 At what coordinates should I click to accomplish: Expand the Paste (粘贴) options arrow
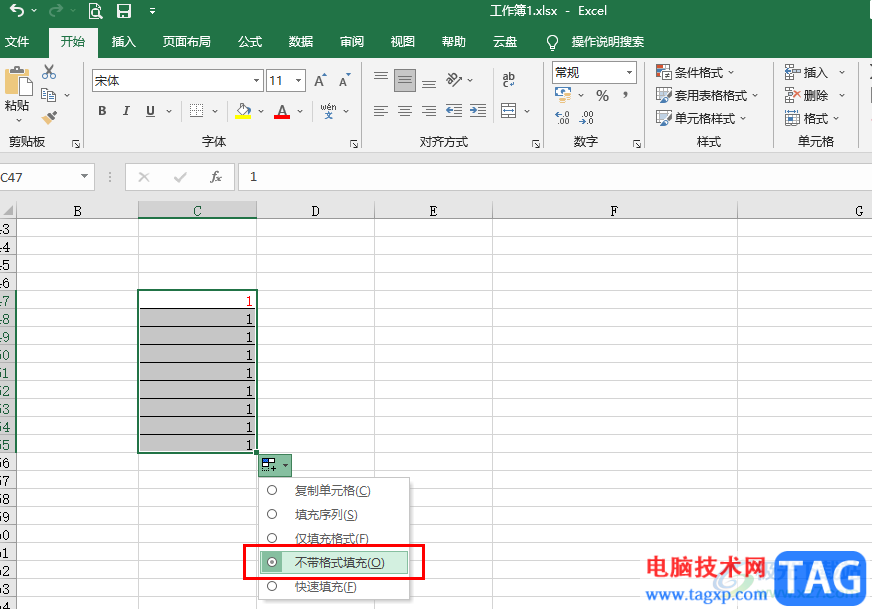(18, 120)
